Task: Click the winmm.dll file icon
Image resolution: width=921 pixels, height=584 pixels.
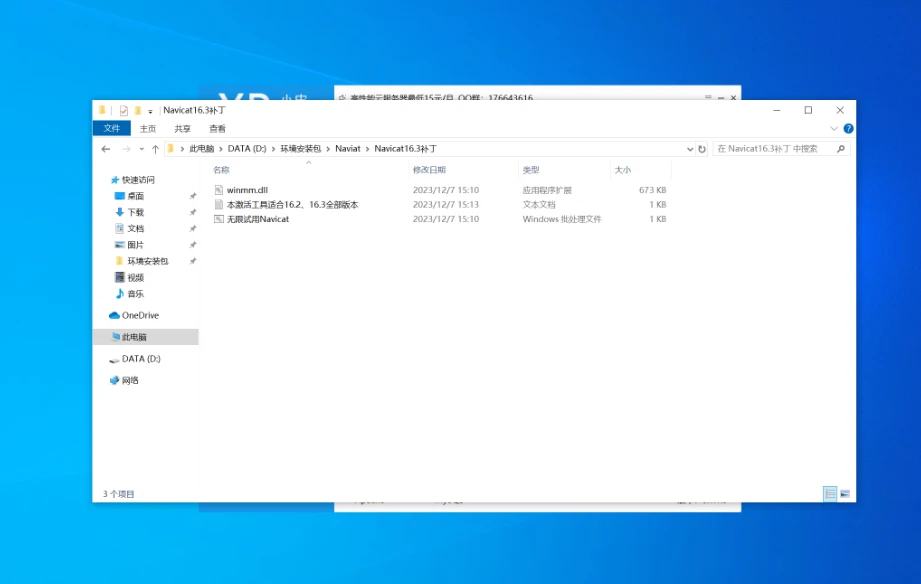Action: 219,190
